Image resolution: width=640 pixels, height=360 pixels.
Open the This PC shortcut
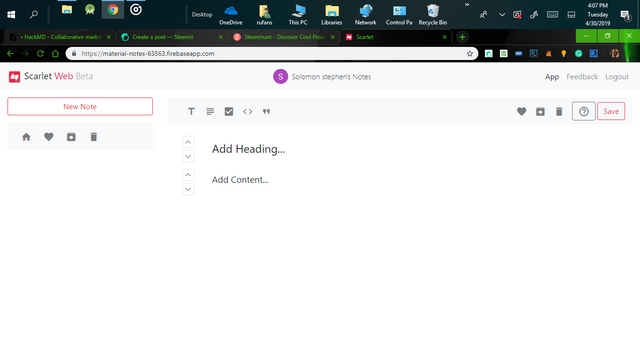pyautogui.click(x=298, y=15)
